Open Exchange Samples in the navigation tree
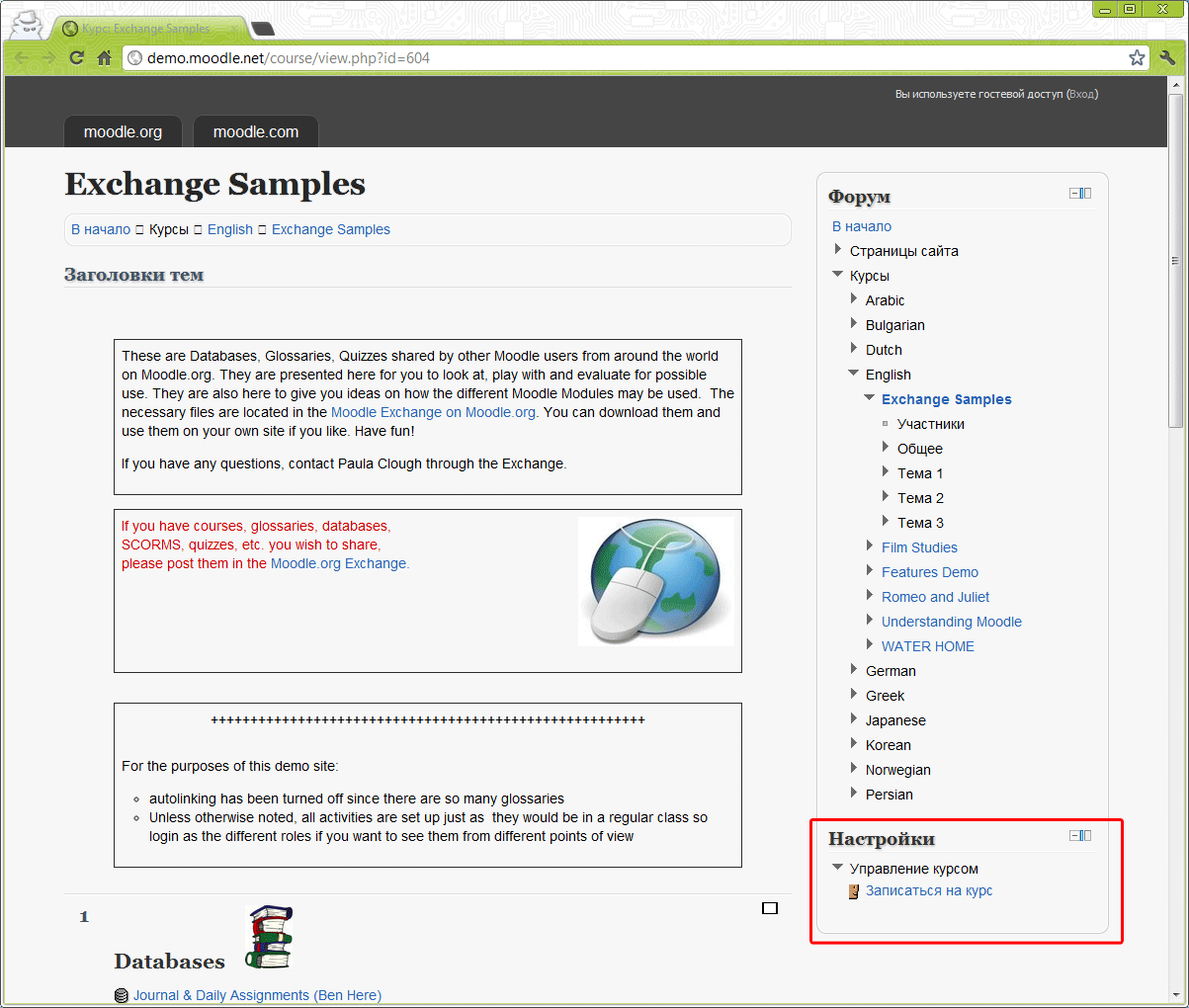 (x=947, y=399)
